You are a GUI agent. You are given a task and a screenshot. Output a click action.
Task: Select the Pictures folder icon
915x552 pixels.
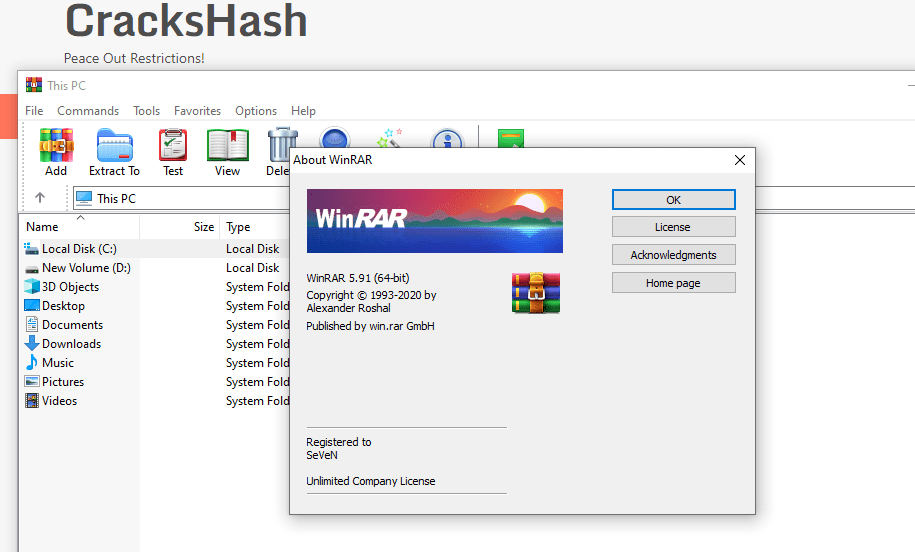coord(32,382)
